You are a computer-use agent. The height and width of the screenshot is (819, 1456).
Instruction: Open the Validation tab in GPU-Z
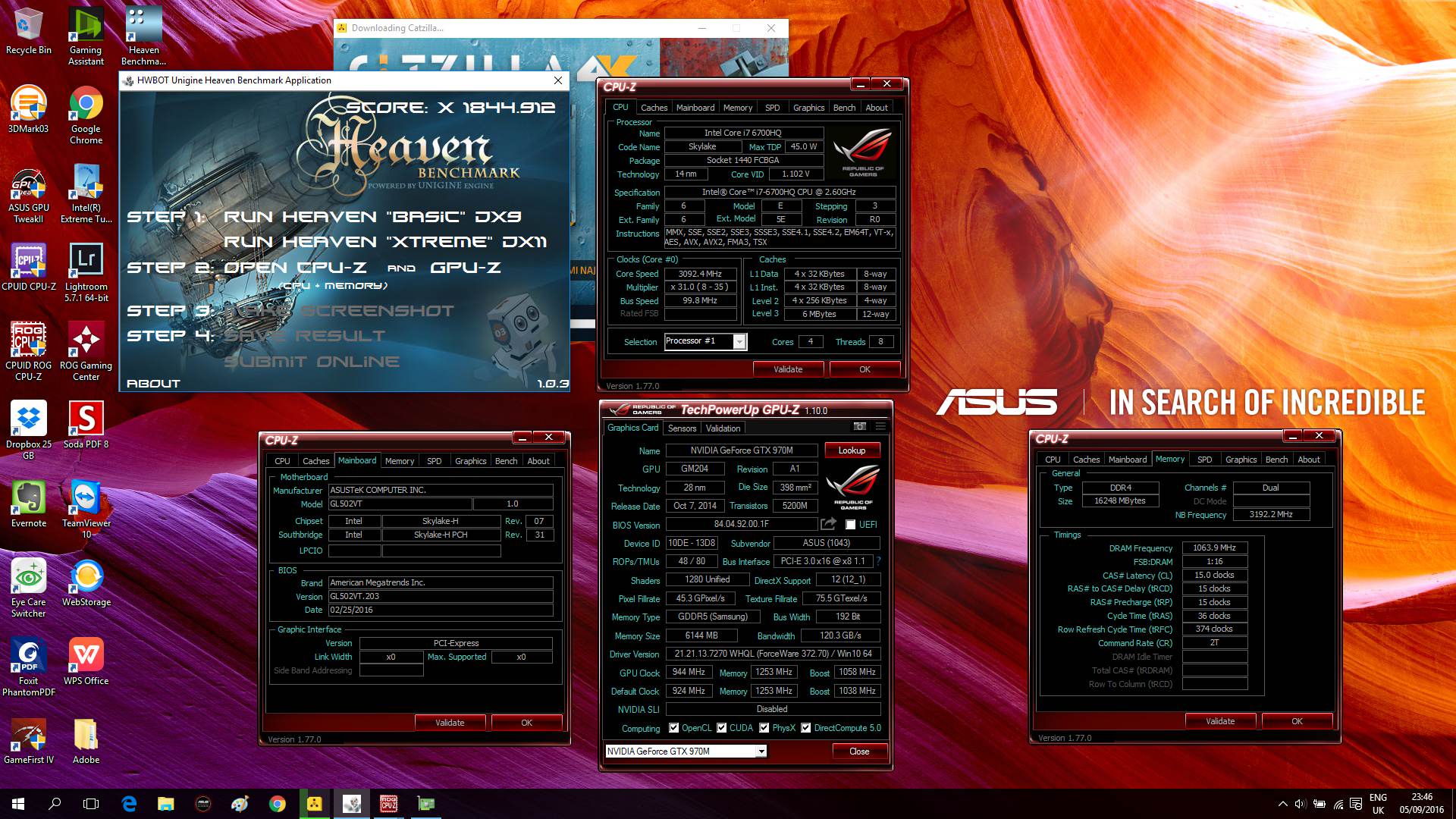723,428
